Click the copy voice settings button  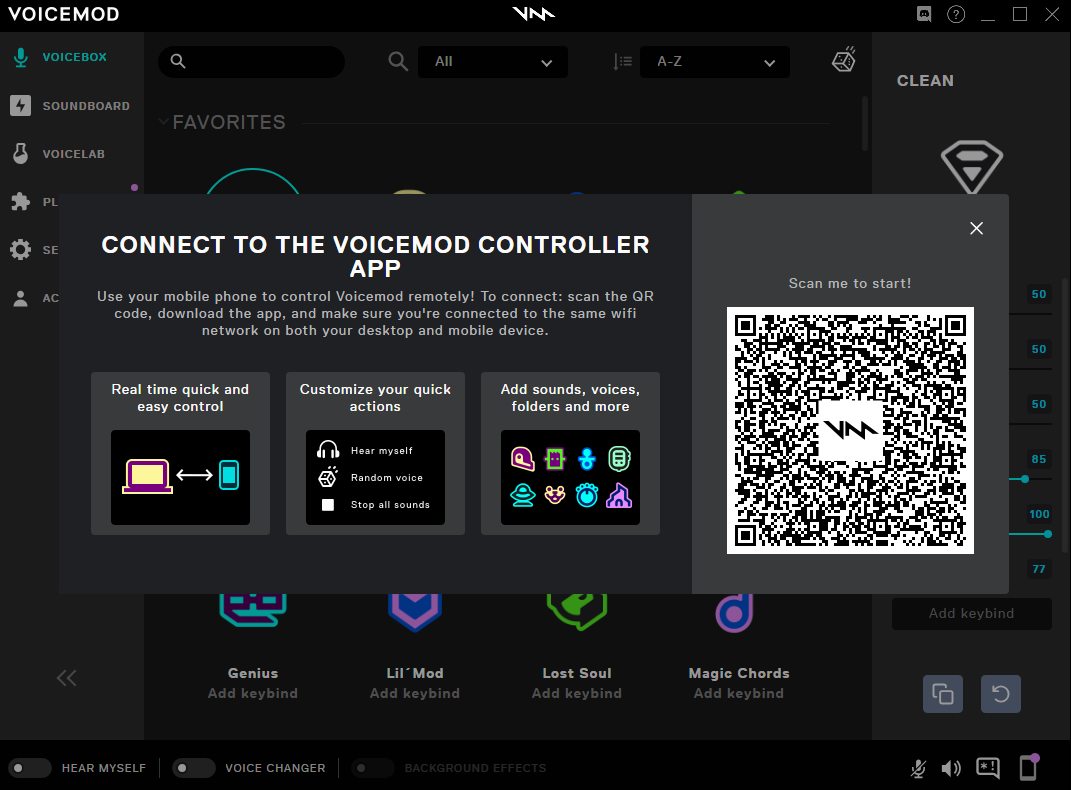[943, 694]
